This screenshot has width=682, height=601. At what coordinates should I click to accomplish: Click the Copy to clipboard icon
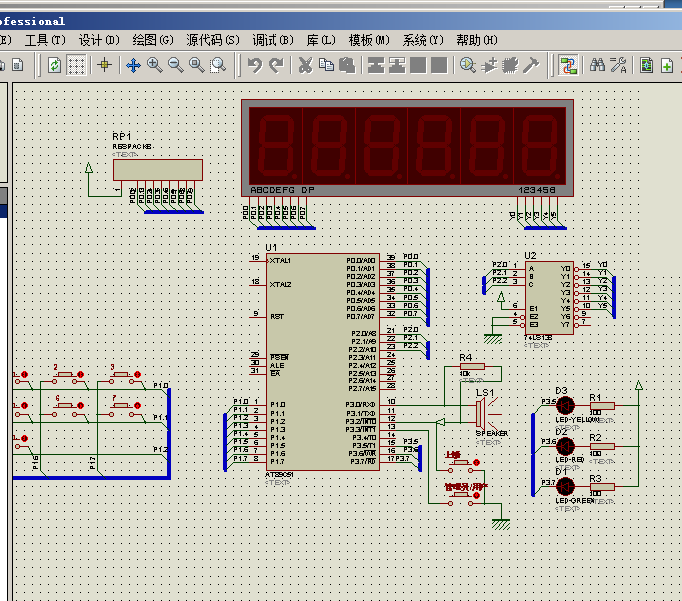point(326,65)
